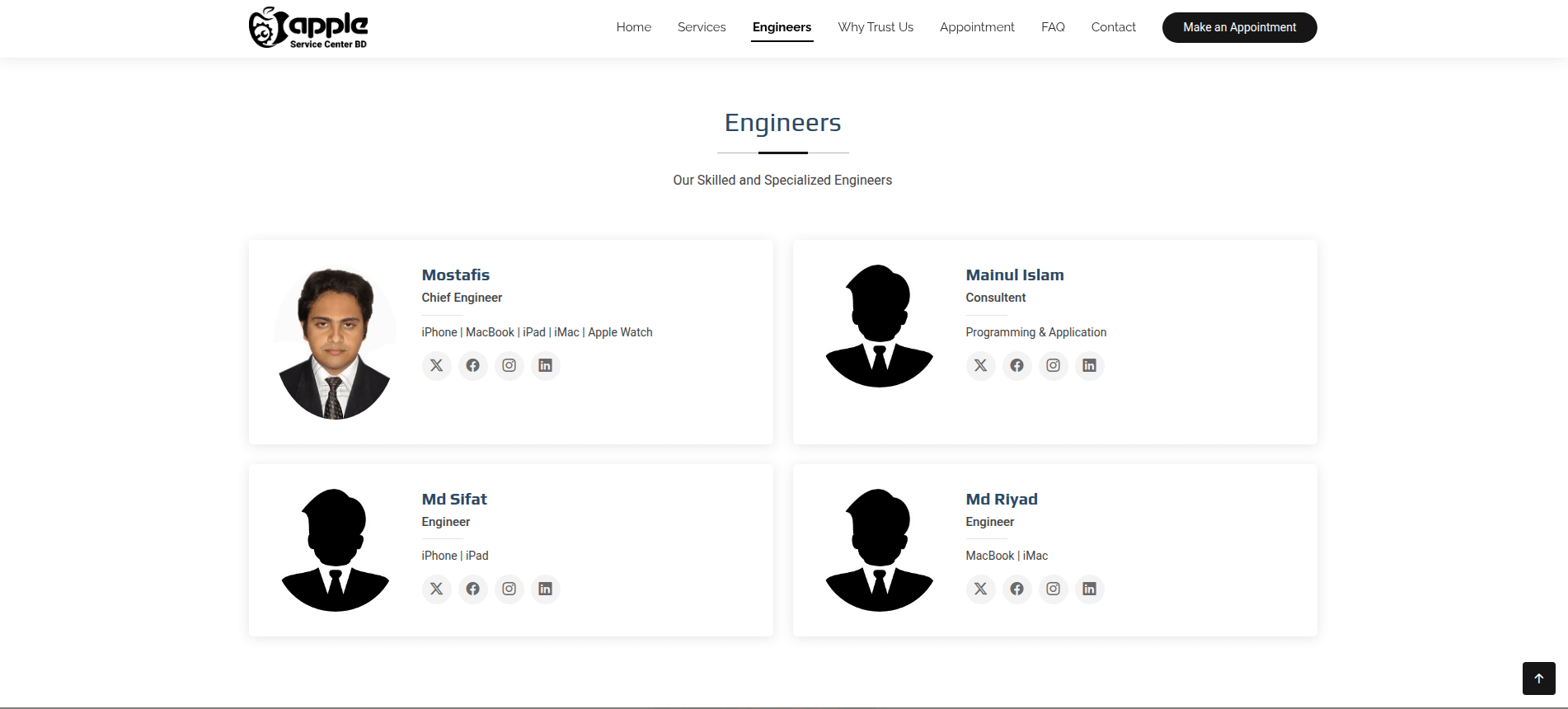Image resolution: width=1568 pixels, height=709 pixels.
Task: Open Mostafis's X (Twitter) profile icon
Action: pos(436,365)
